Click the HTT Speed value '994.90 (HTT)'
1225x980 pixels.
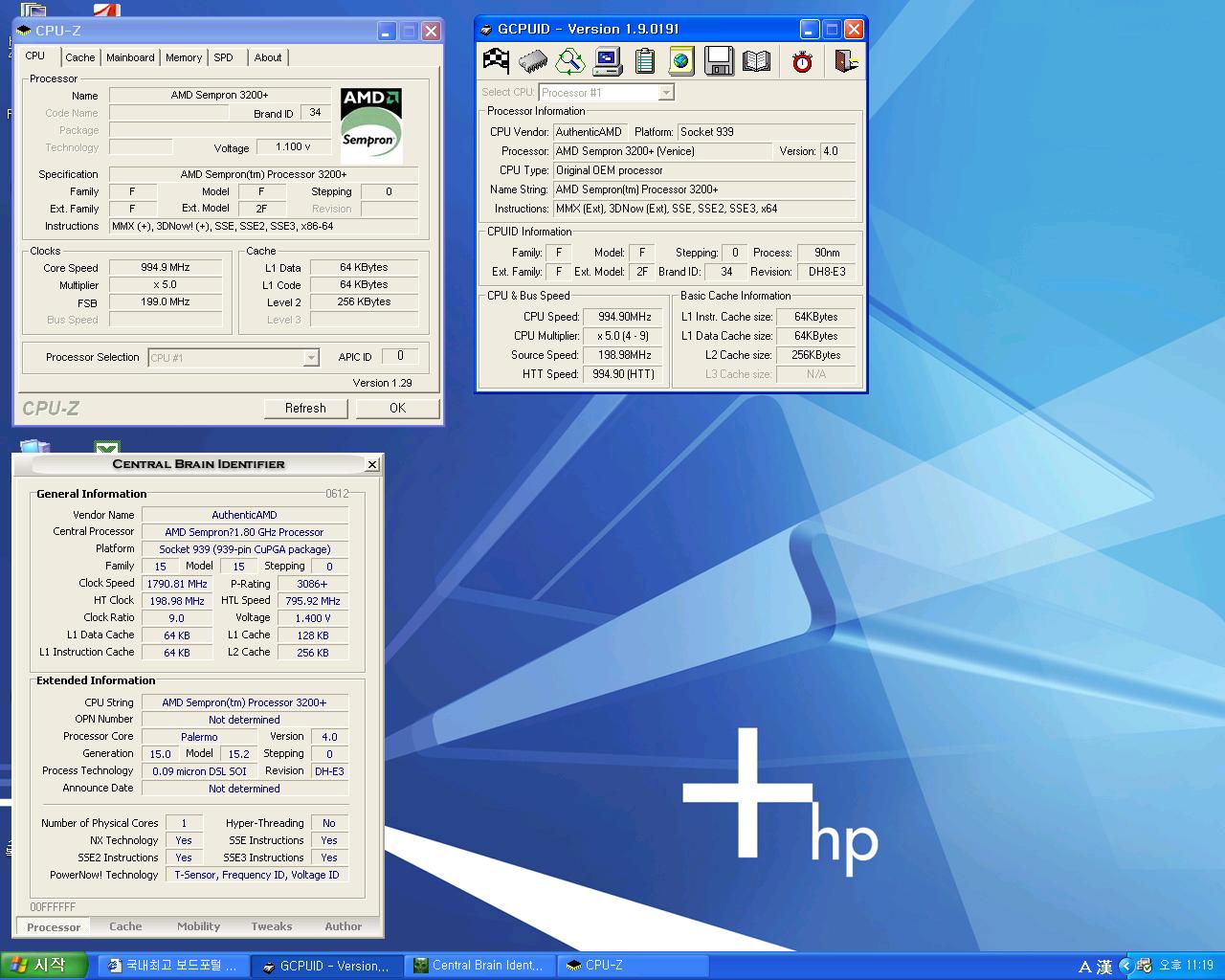(x=623, y=374)
